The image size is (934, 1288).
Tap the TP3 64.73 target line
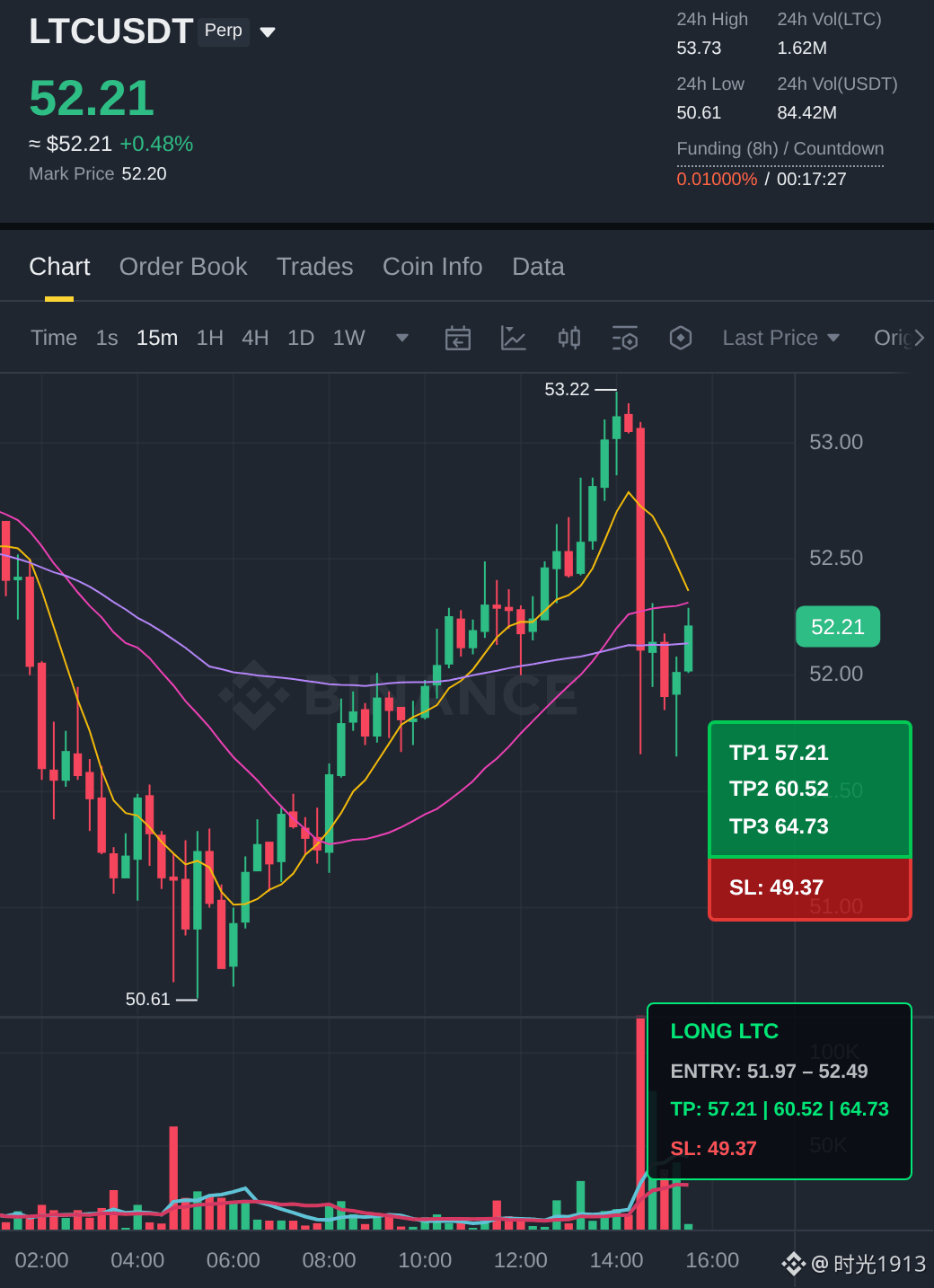[779, 826]
